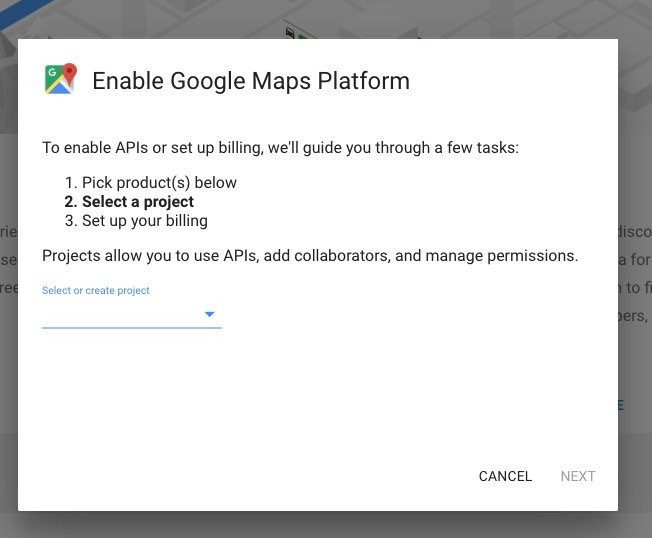
Task: Click step 3 Set up your billing
Action: coord(136,221)
